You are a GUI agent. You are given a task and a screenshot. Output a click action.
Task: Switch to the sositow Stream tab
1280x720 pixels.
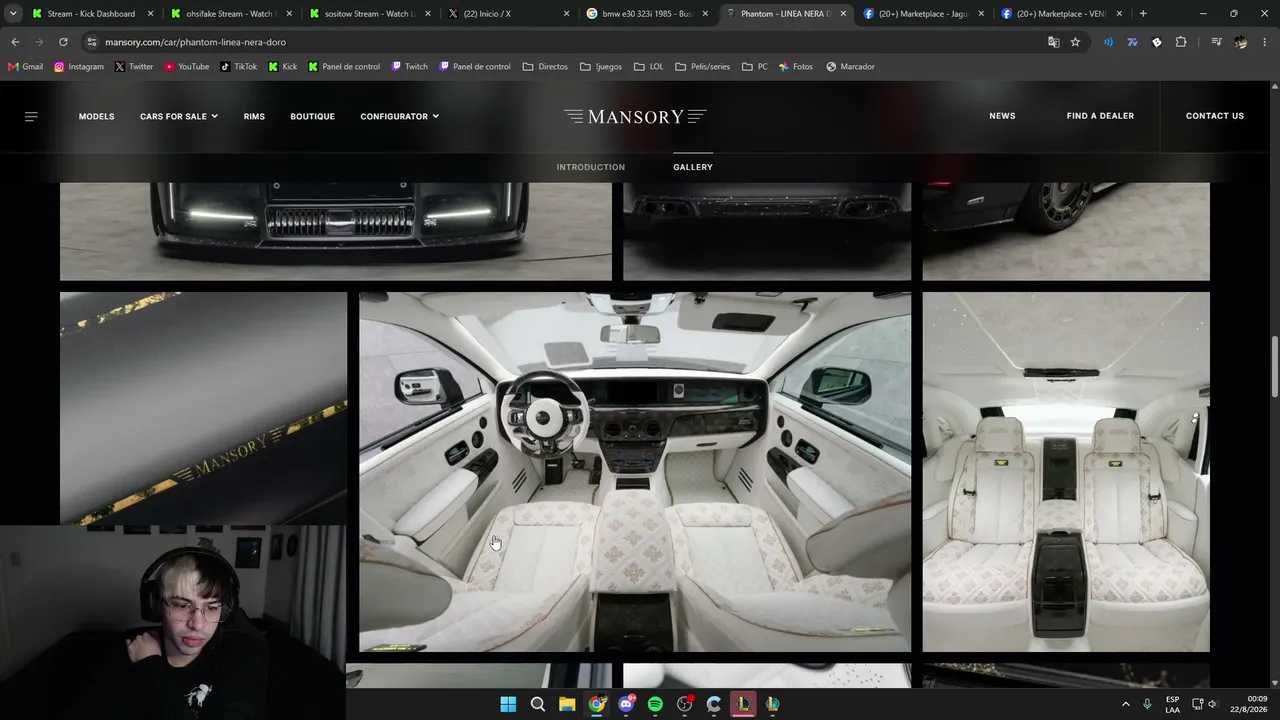point(368,14)
